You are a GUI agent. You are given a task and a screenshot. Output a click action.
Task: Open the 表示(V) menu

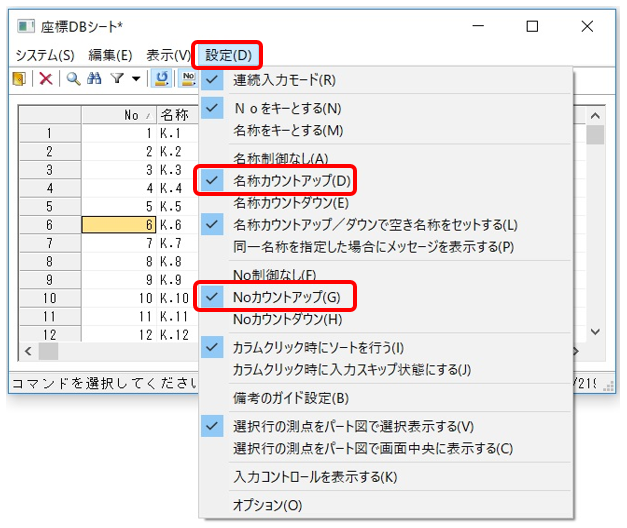coord(168,55)
